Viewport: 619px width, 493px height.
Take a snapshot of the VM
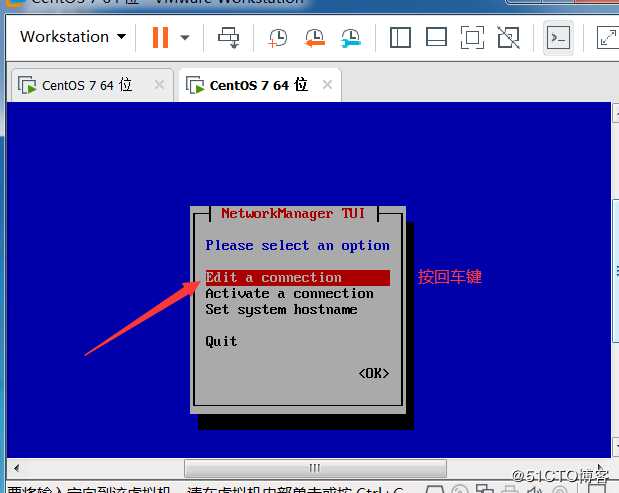pyautogui.click(x=278, y=38)
